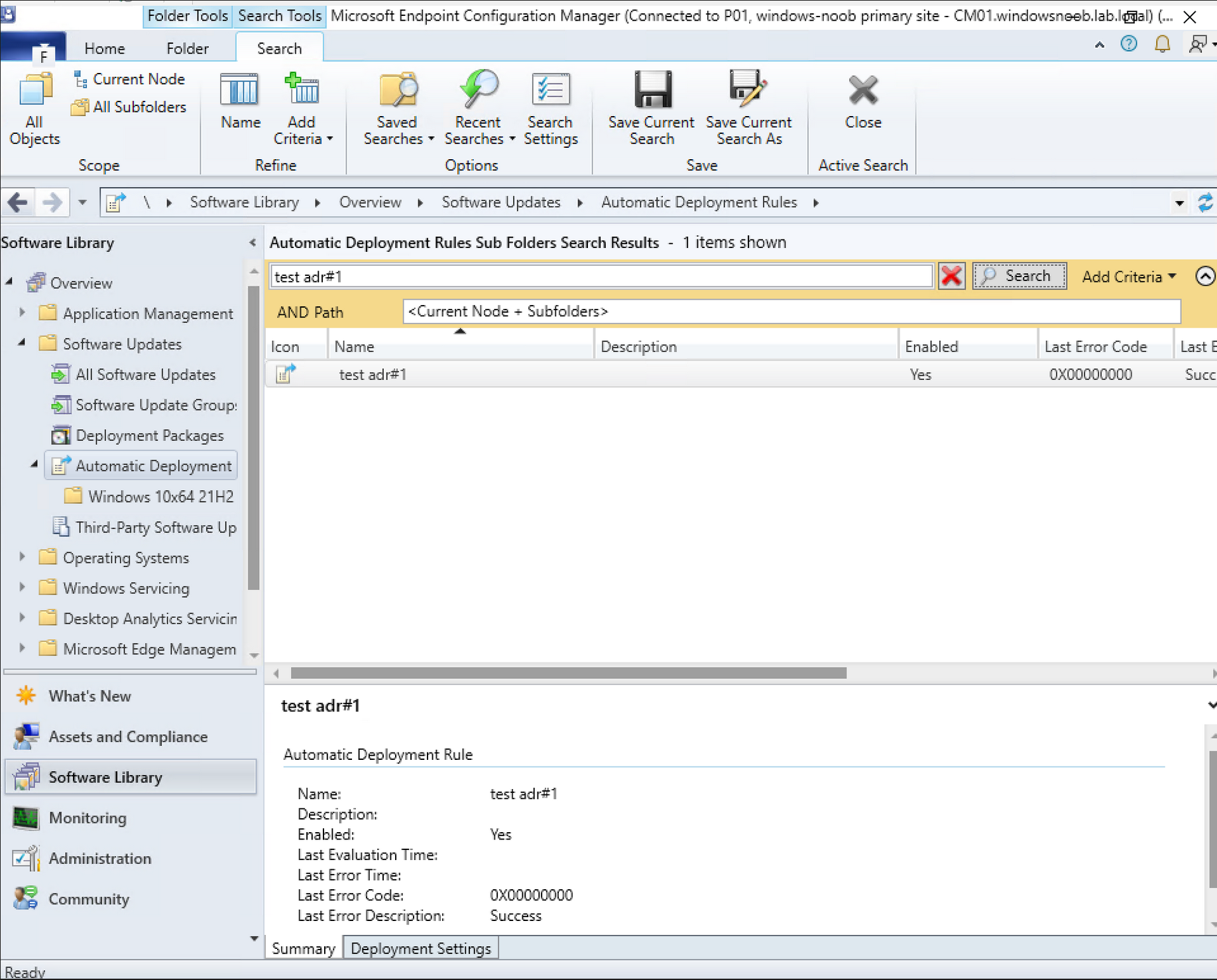The image size is (1217, 980).
Task: Clear search text with red X
Action: tap(951, 276)
